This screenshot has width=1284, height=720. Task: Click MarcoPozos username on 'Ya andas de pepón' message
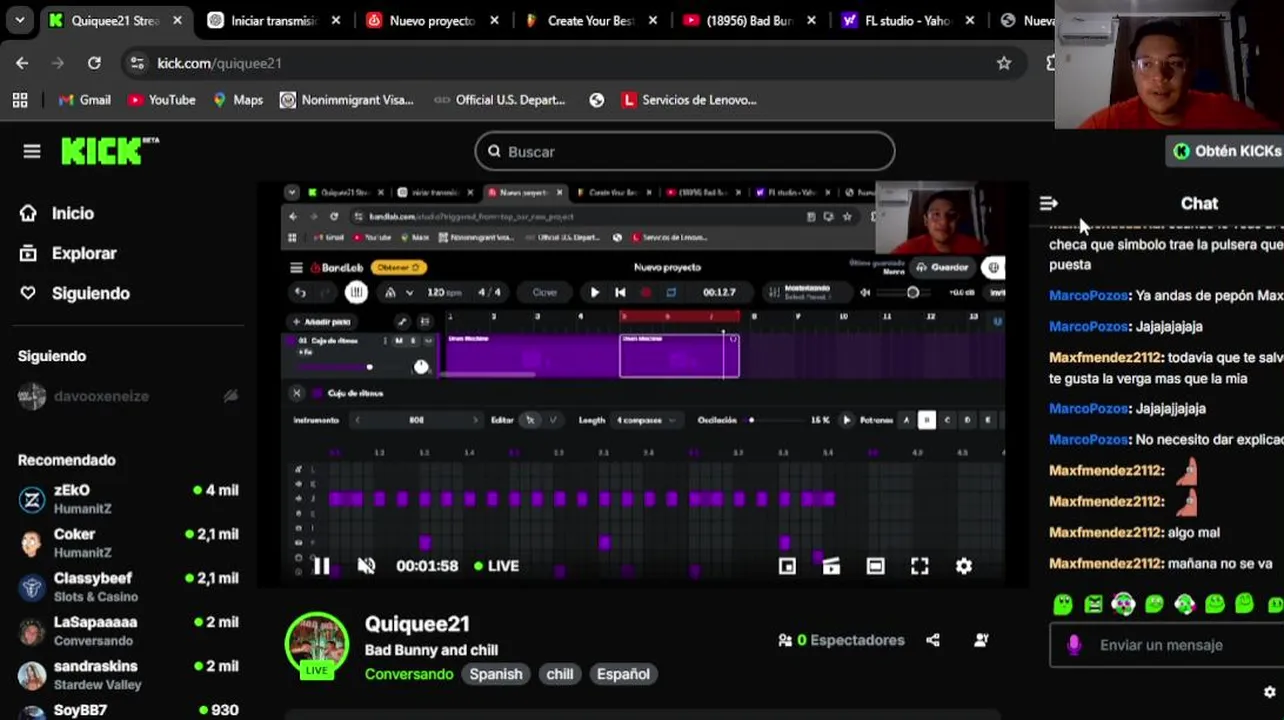pos(1088,295)
